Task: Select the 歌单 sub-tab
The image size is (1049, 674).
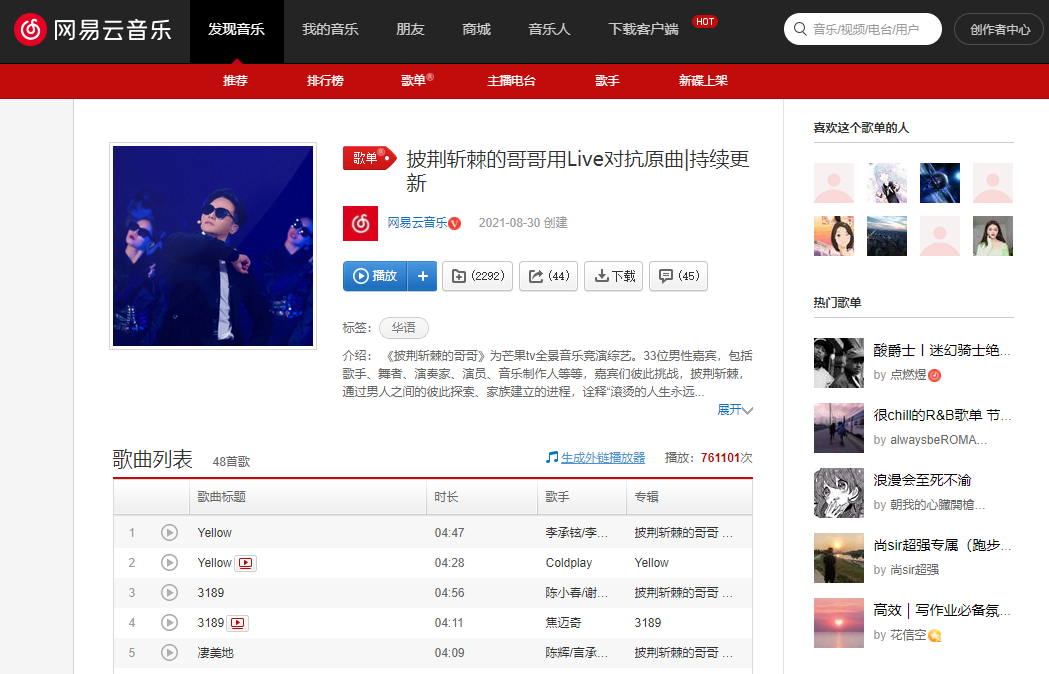Action: tap(417, 80)
